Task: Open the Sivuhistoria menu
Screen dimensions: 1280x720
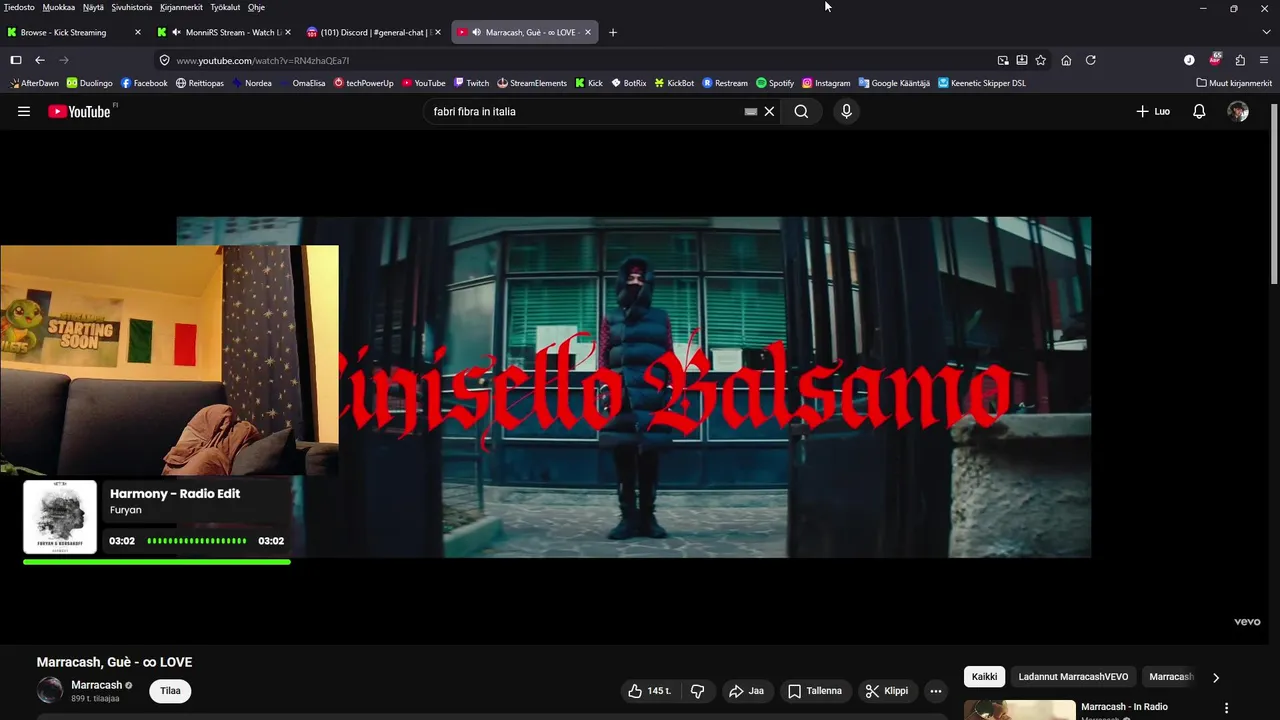Action: 132,7
